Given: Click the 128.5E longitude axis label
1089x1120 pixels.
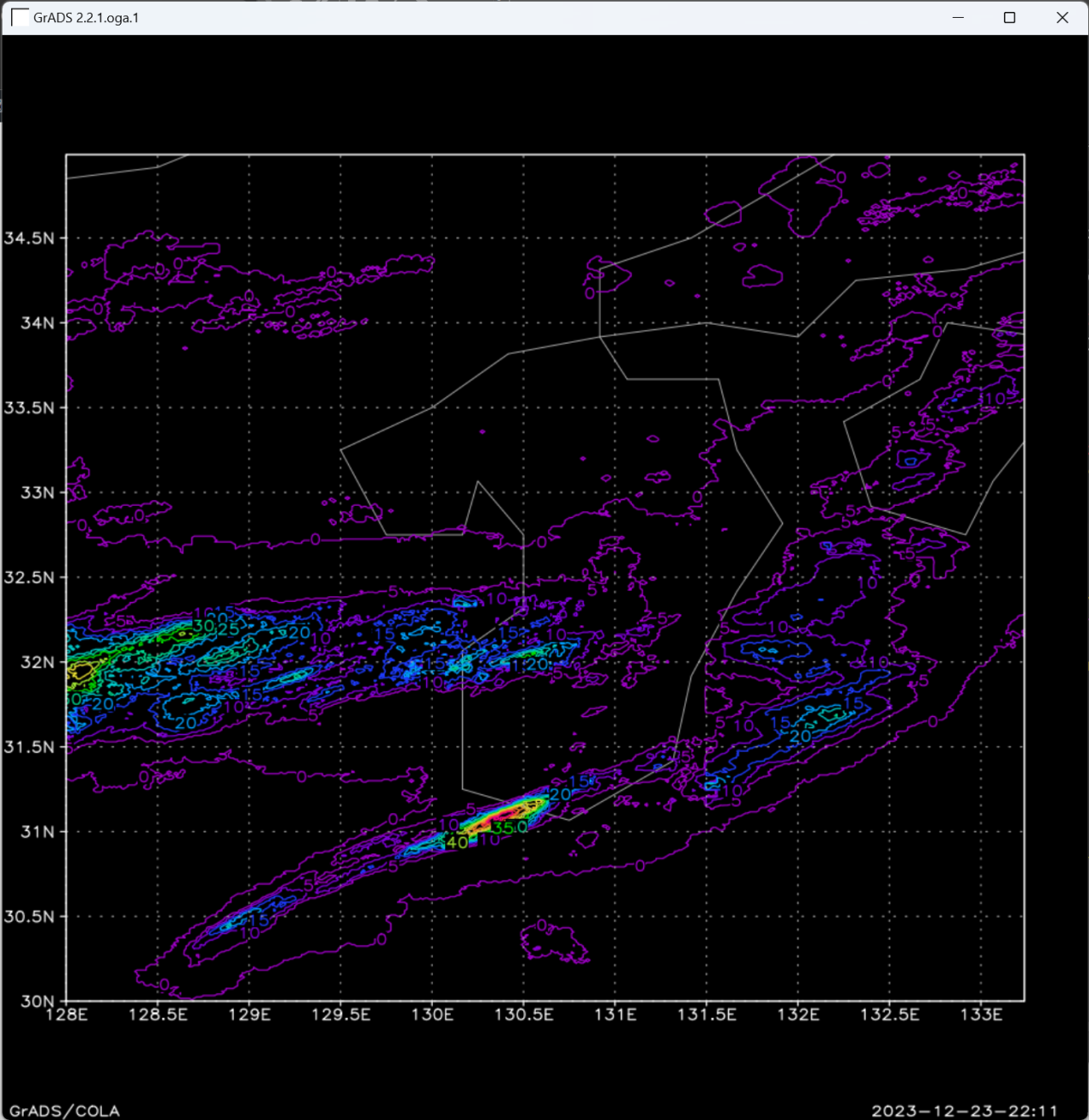Looking at the screenshot, I should (x=157, y=1015).
